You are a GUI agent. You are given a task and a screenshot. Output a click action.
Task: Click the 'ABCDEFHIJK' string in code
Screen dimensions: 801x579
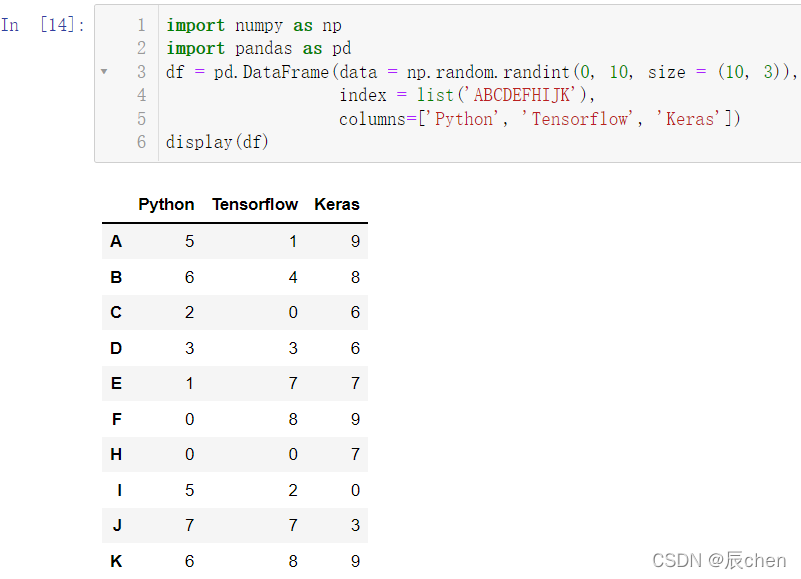point(521,95)
